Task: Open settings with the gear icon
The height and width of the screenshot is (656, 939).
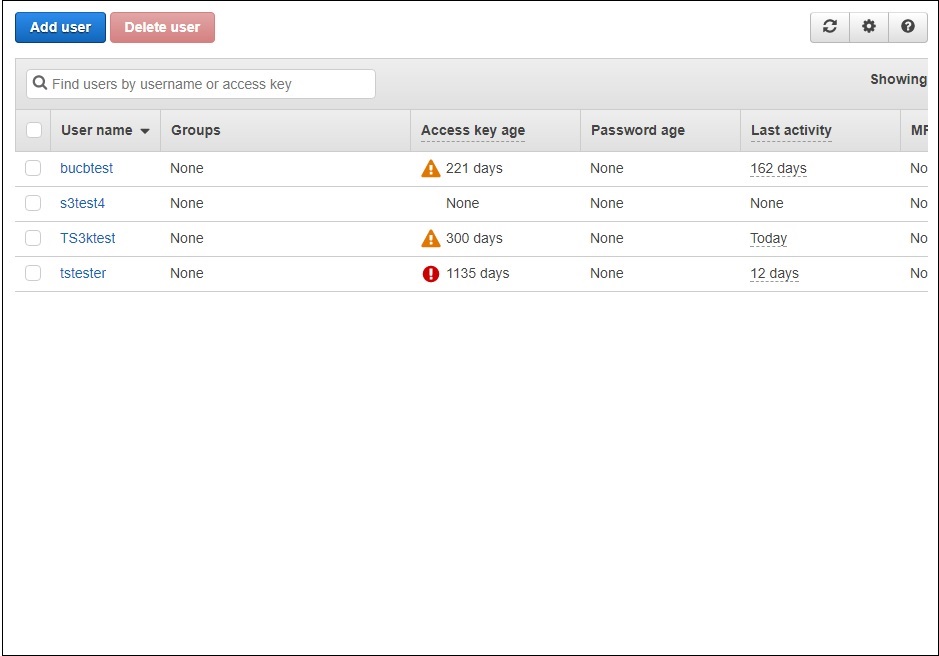Action: tap(868, 27)
